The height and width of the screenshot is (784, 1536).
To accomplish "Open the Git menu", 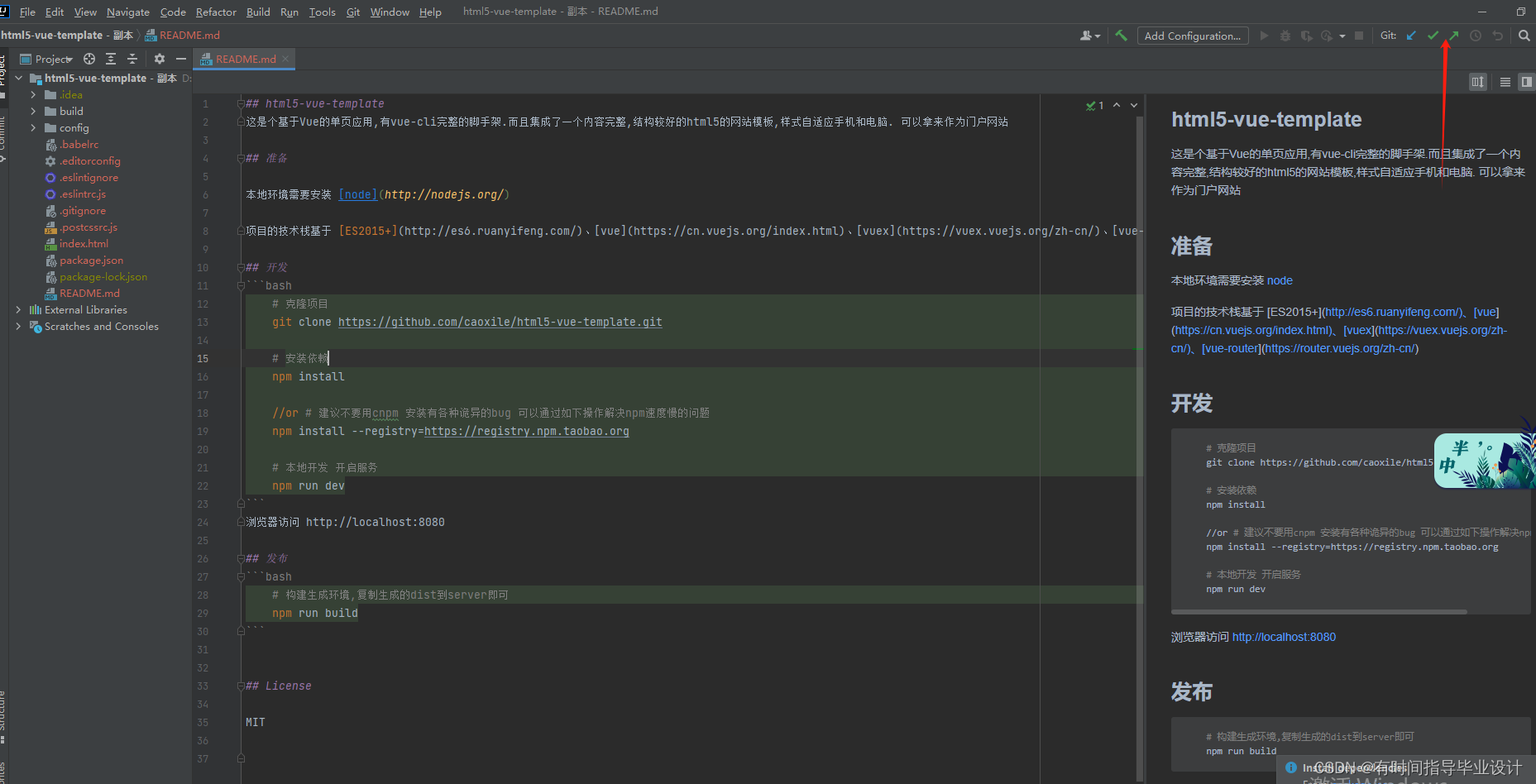I will [353, 12].
